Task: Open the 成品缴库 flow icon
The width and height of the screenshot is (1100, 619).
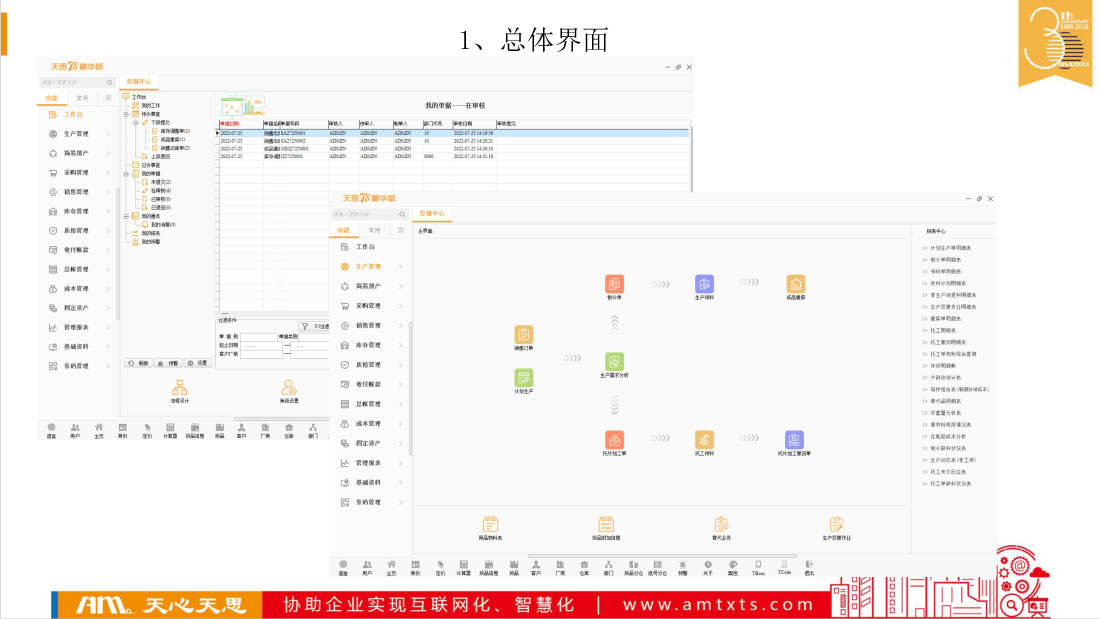Action: tap(796, 284)
